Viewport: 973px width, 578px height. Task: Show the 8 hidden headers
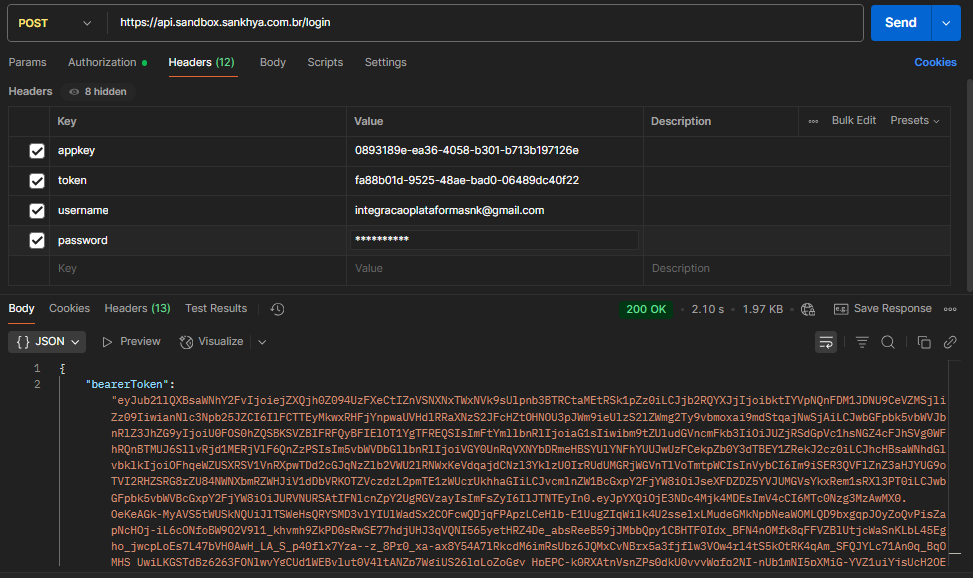[98, 92]
